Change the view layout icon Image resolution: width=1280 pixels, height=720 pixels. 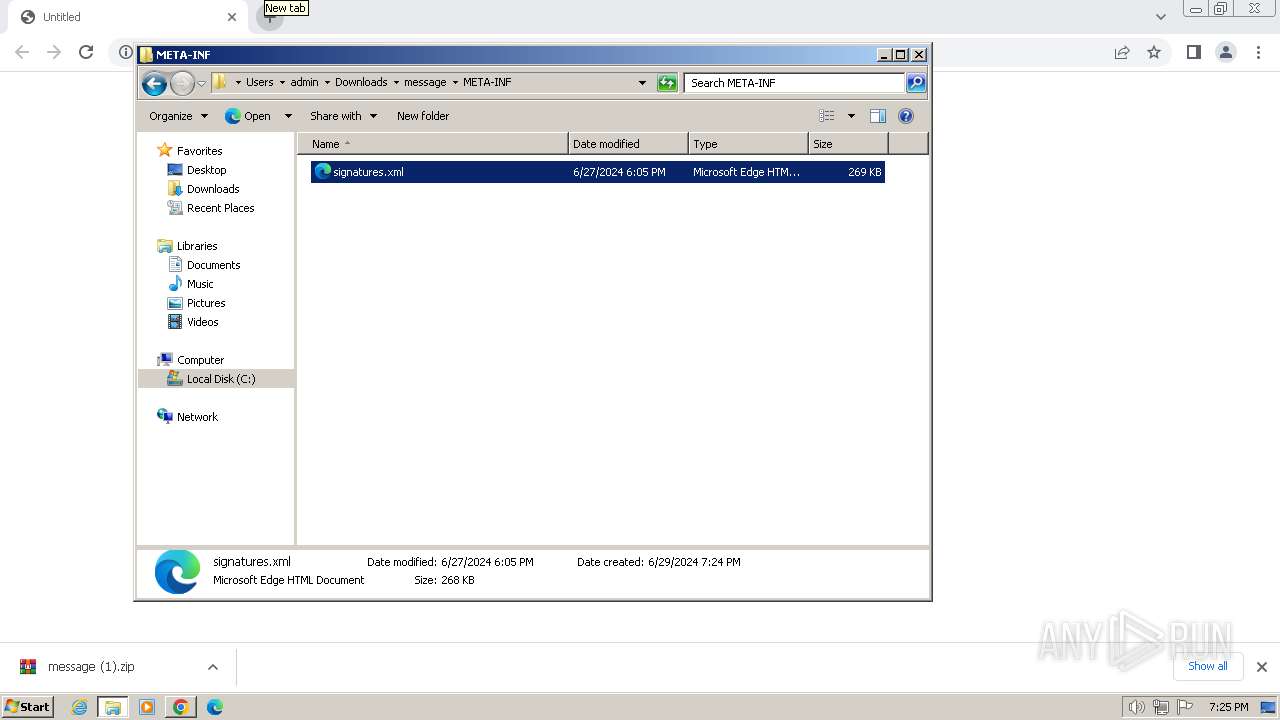827,116
